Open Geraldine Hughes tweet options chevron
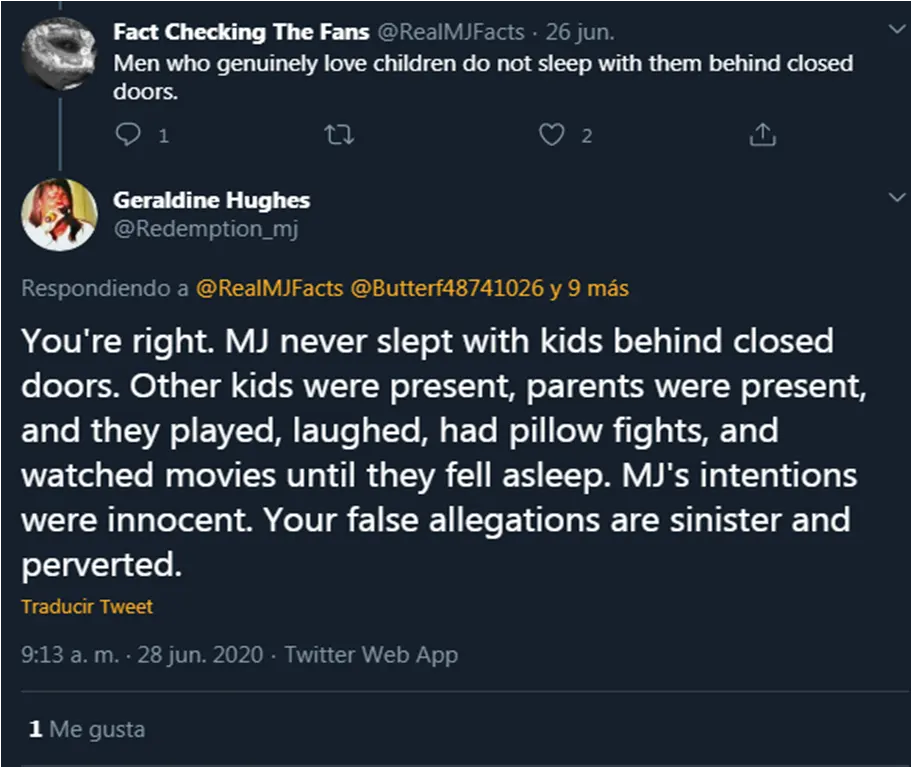Viewport: 912px width, 768px height. 895,200
